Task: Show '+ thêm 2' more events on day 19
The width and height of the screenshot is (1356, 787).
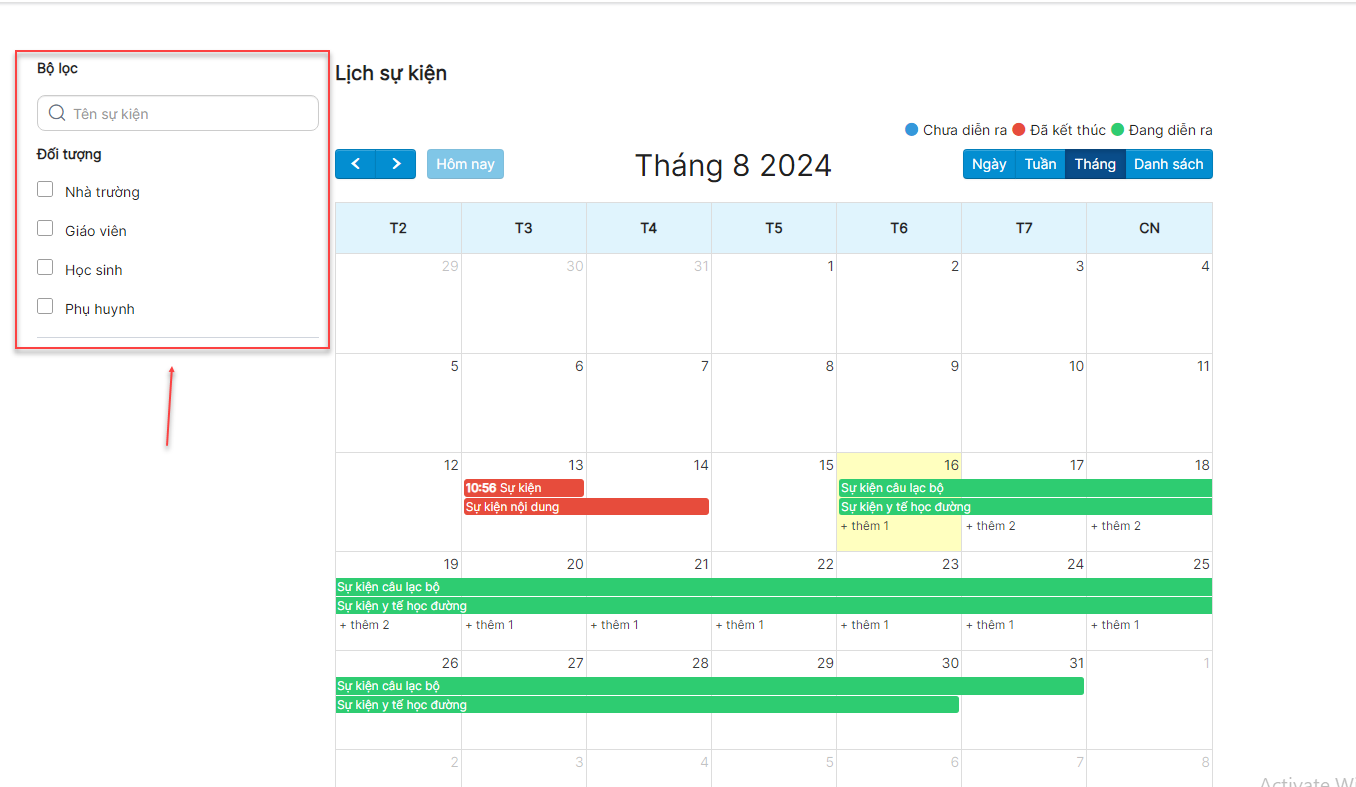Action: tap(365, 625)
